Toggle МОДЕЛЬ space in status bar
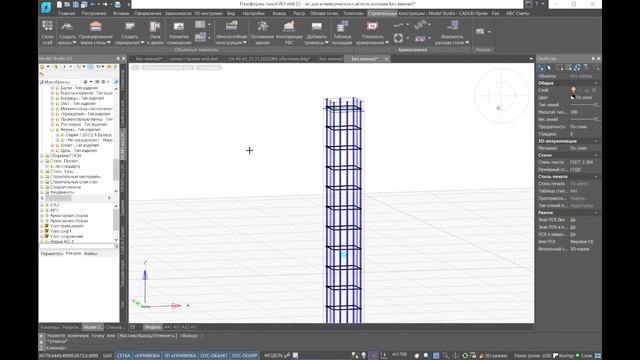 [273, 356]
